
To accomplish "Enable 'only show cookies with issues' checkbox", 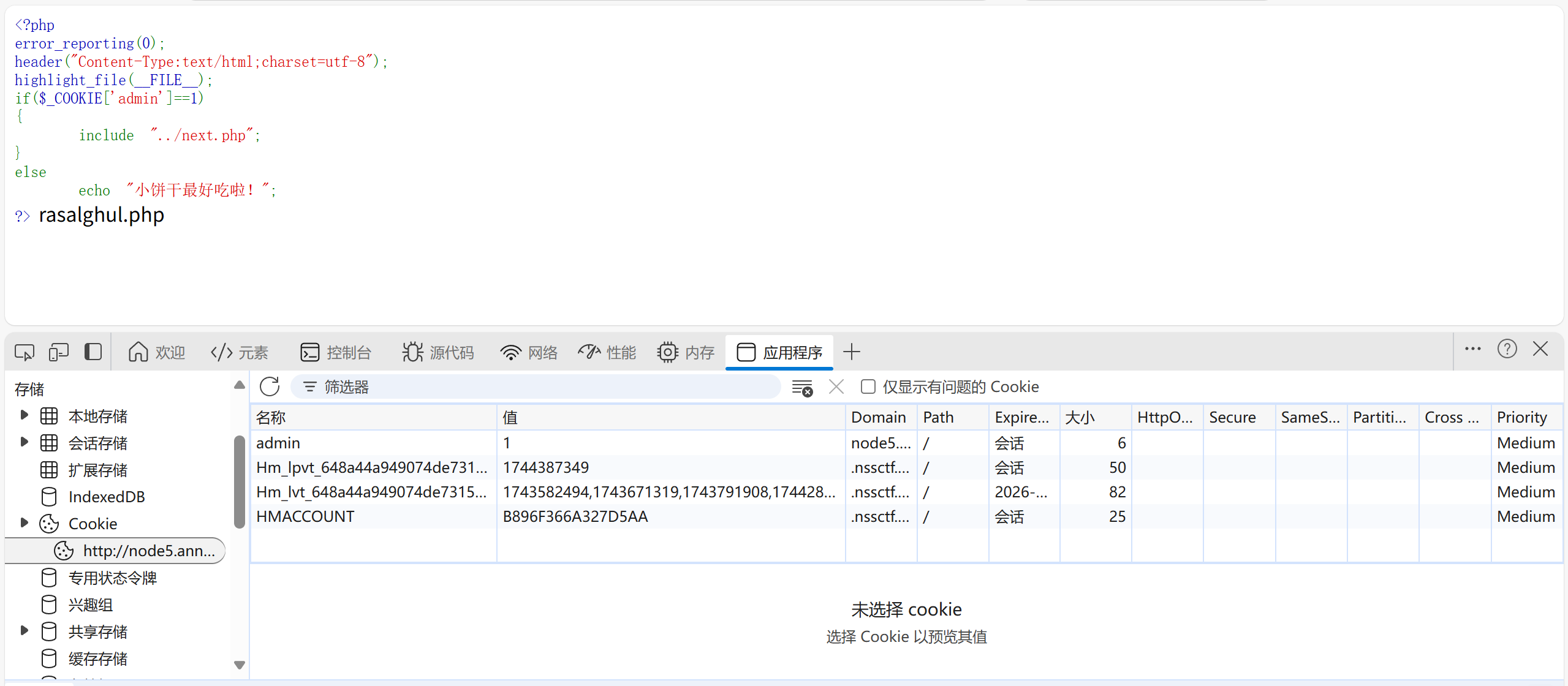I will pos(868,386).
